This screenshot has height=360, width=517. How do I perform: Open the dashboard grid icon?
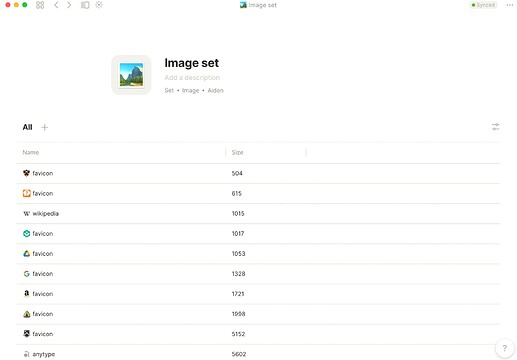point(40,5)
